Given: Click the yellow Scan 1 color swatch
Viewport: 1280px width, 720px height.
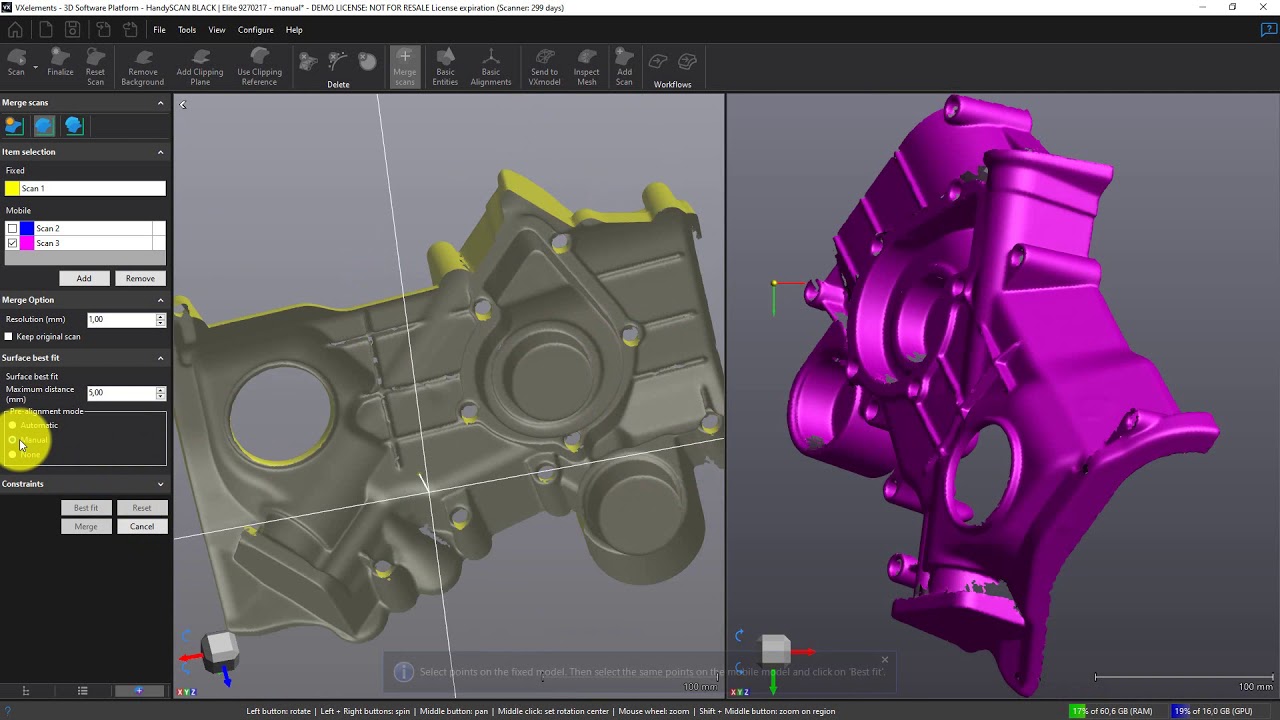Looking at the screenshot, I should [x=12, y=188].
